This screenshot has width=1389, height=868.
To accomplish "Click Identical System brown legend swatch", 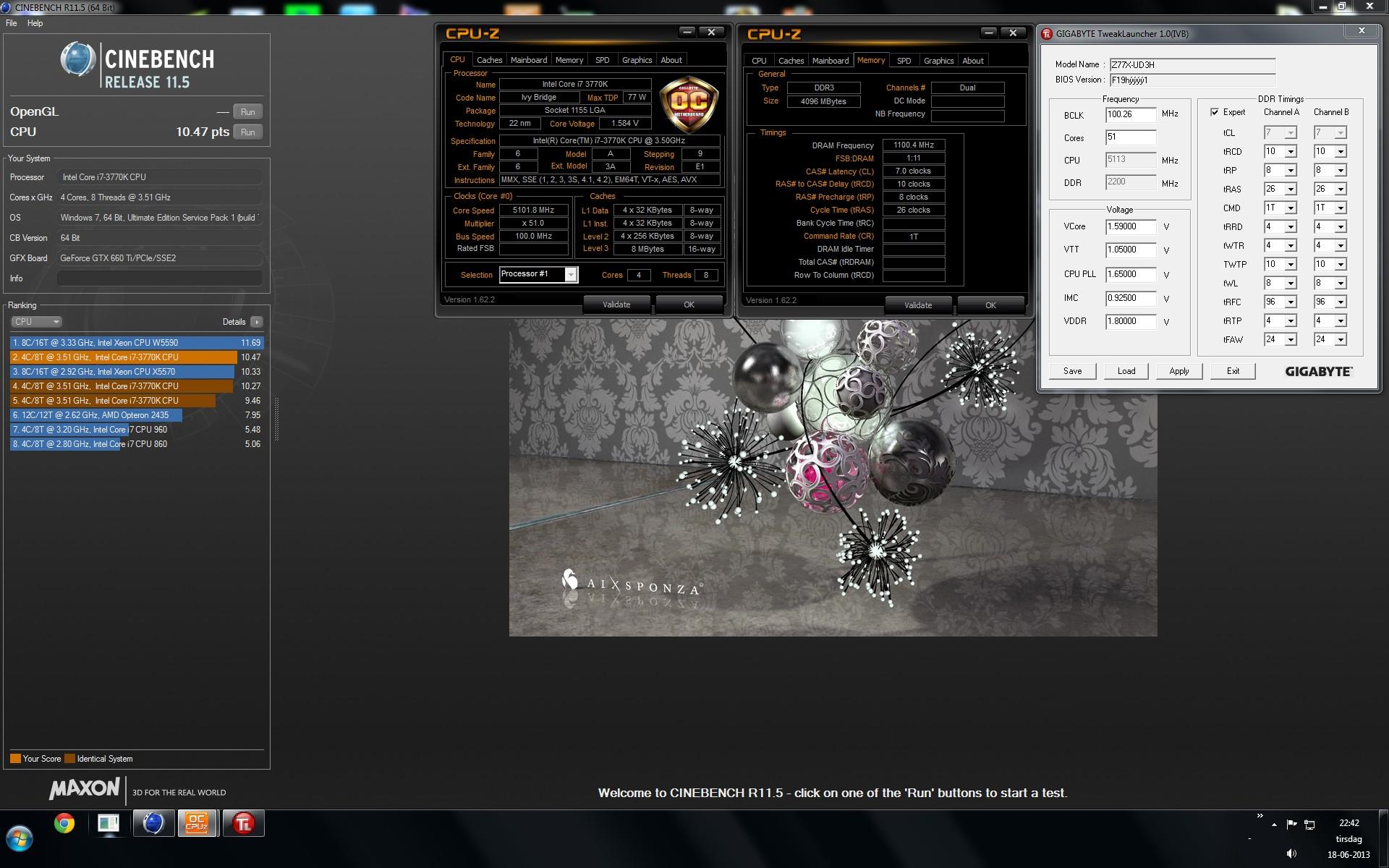I will [x=69, y=759].
